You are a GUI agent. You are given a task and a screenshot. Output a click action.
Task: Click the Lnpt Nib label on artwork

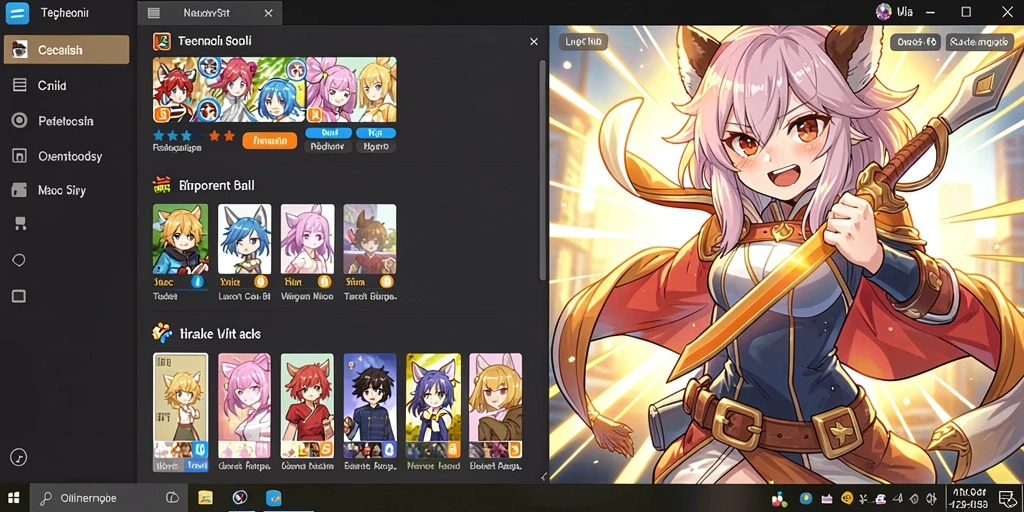pos(583,42)
